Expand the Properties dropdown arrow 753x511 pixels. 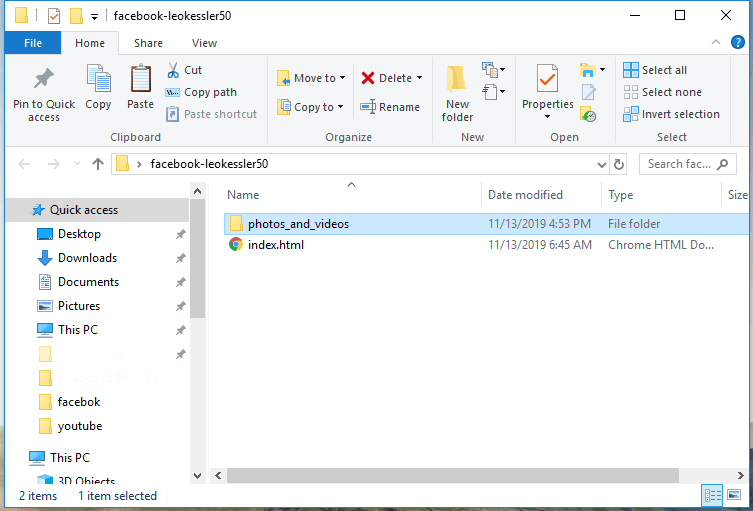(547, 117)
